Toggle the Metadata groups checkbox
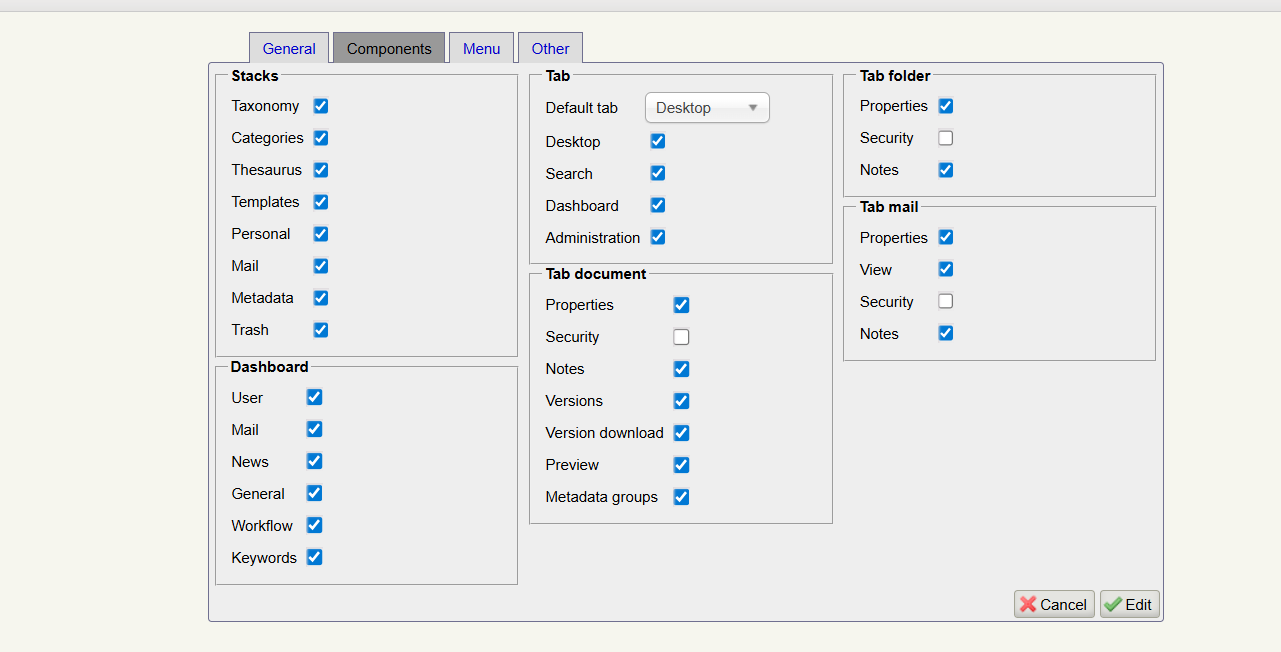 681,497
